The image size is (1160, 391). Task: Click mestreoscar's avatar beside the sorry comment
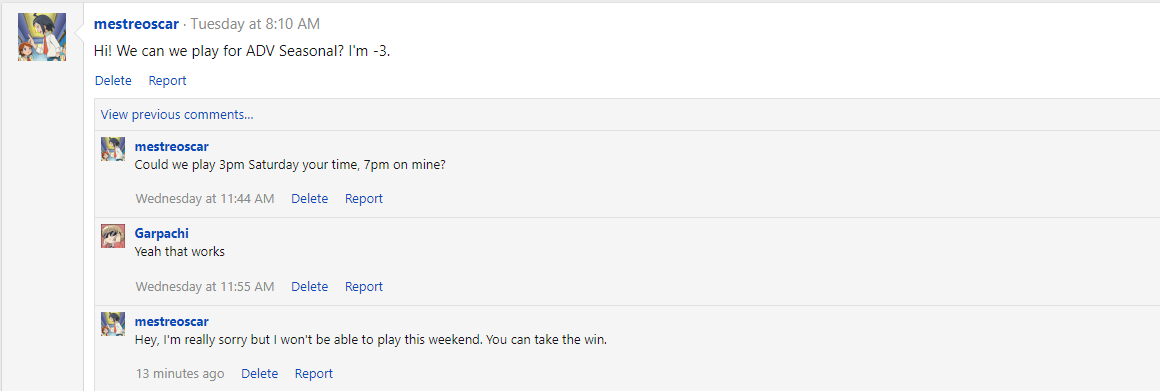(112, 324)
